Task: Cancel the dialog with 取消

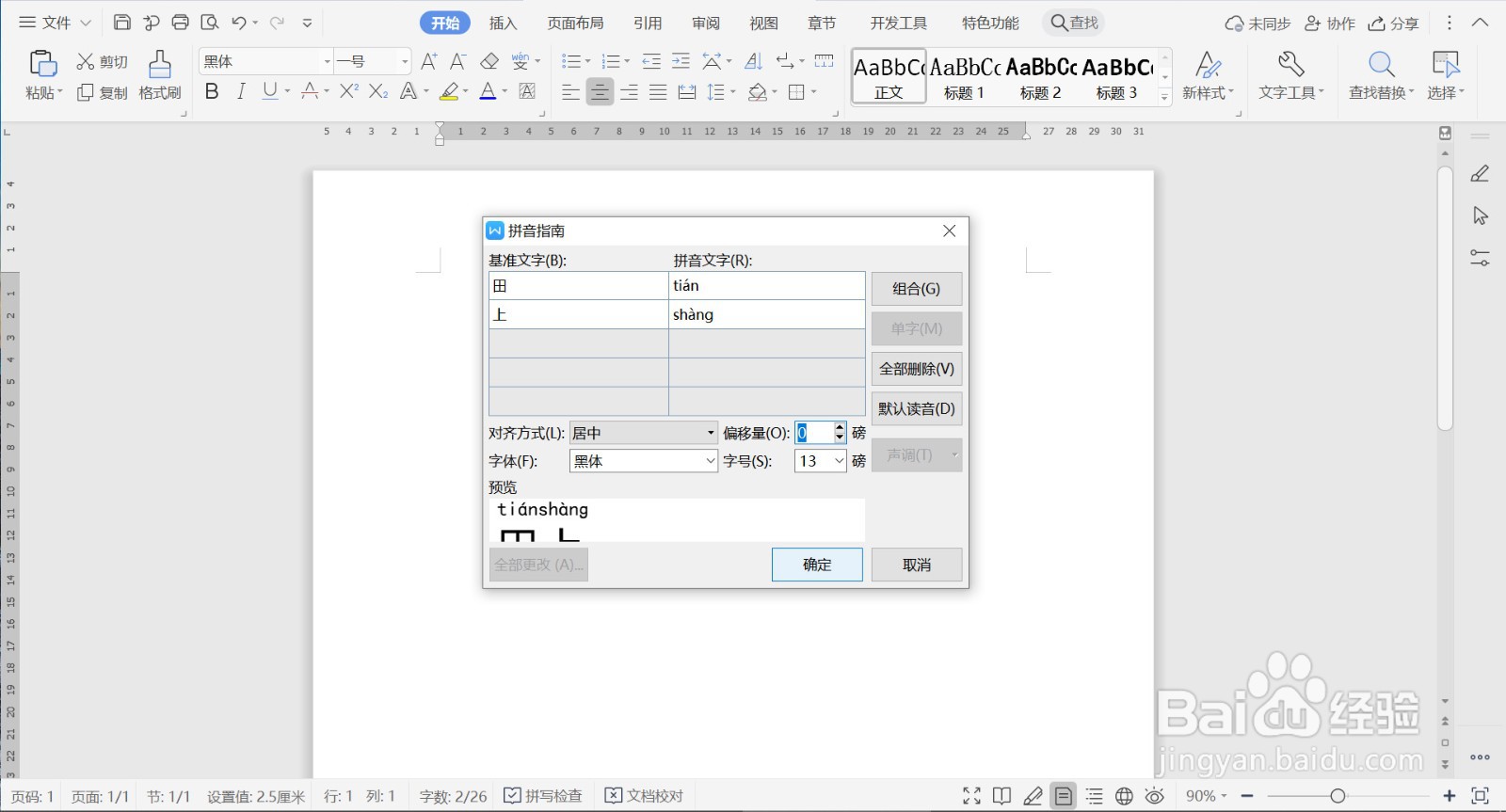Action: tap(917, 565)
